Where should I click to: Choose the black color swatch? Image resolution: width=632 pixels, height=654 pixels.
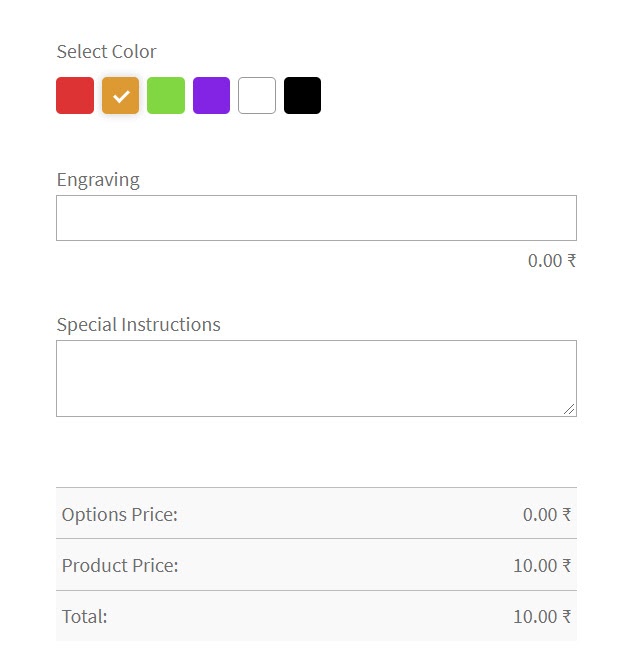302,96
